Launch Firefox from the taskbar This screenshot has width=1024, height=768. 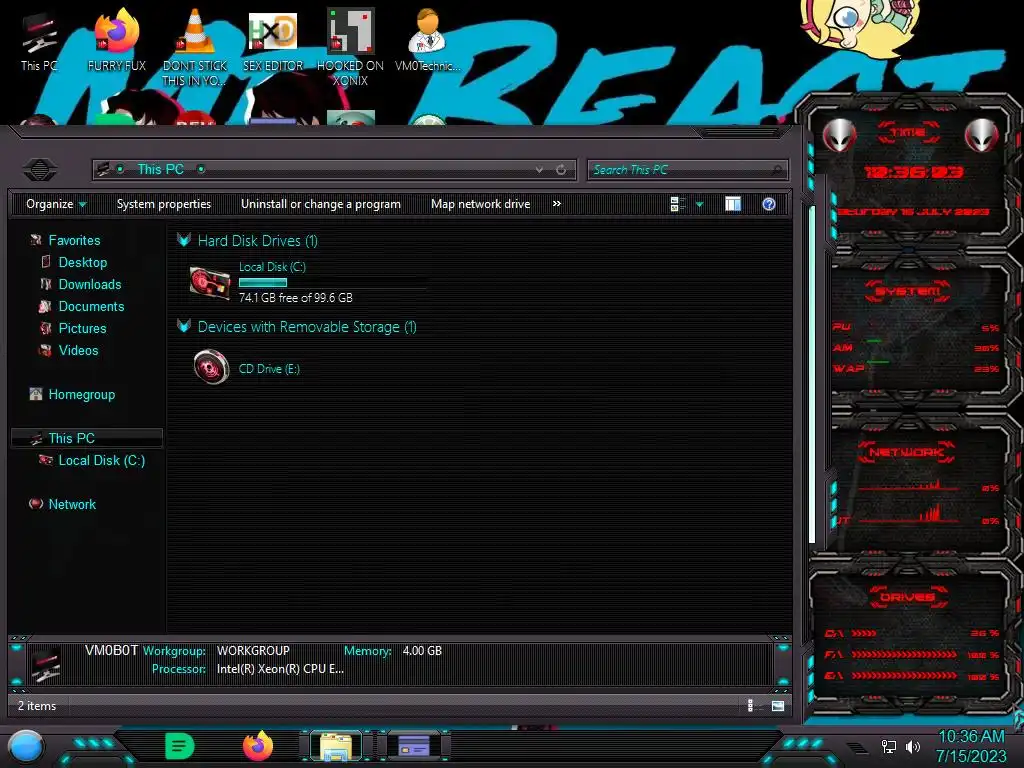tap(258, 746)
